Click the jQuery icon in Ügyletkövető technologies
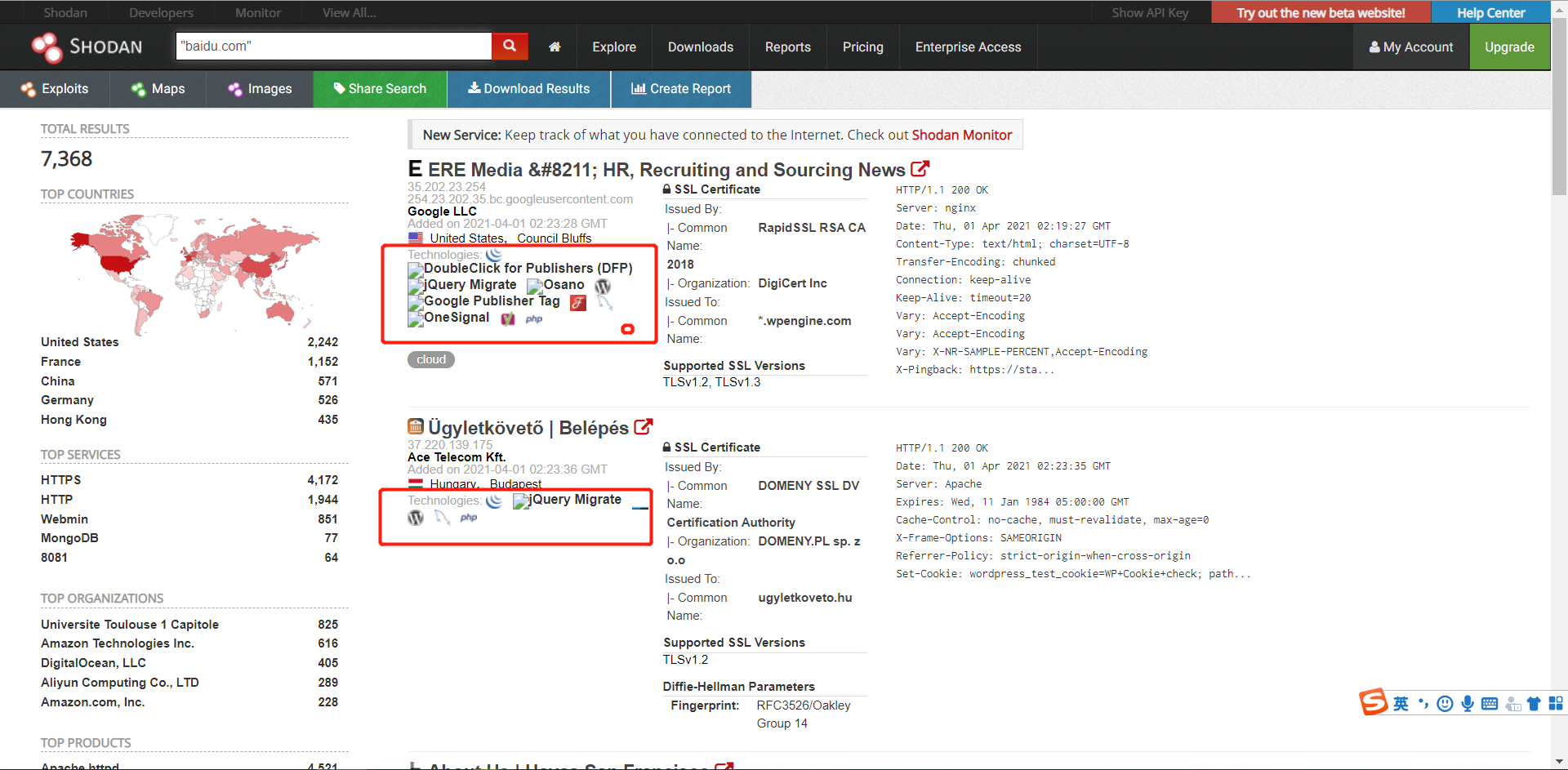This screenshot has height=770, width=1568. (494, 501)
